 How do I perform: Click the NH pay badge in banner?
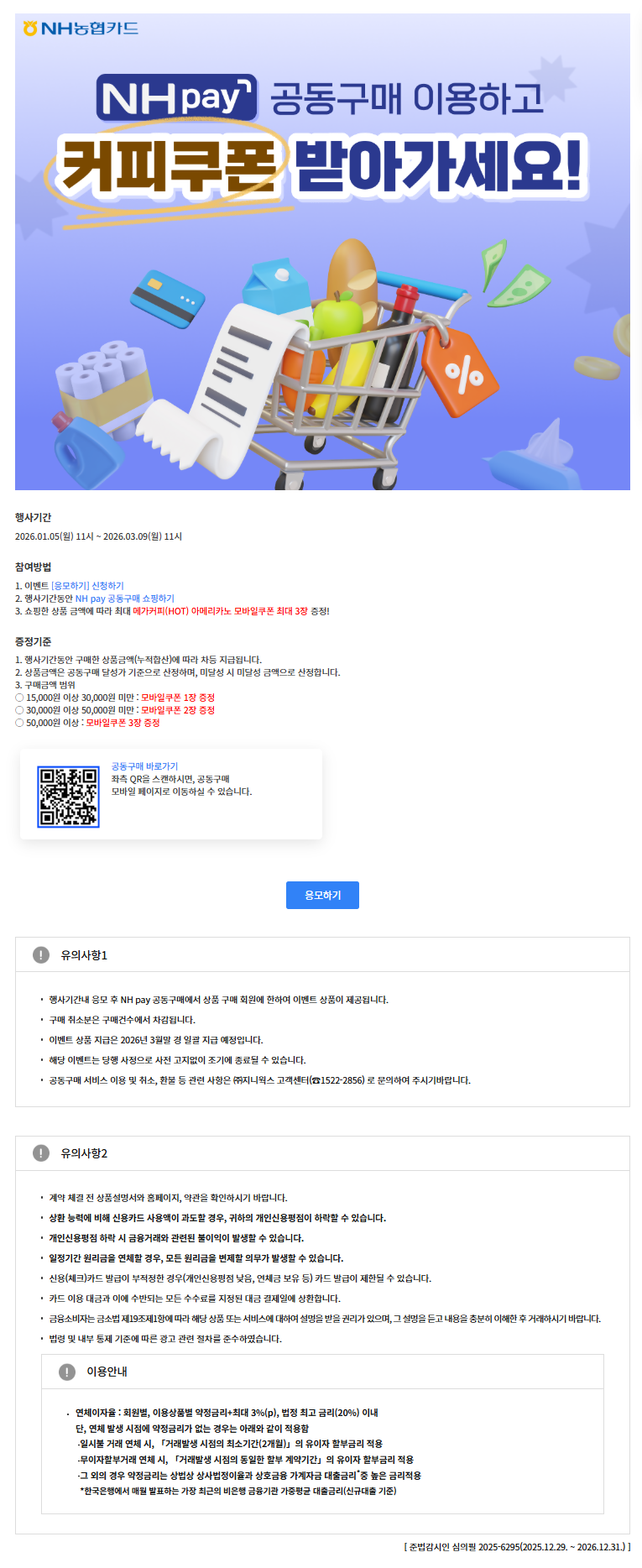[177, 98]
